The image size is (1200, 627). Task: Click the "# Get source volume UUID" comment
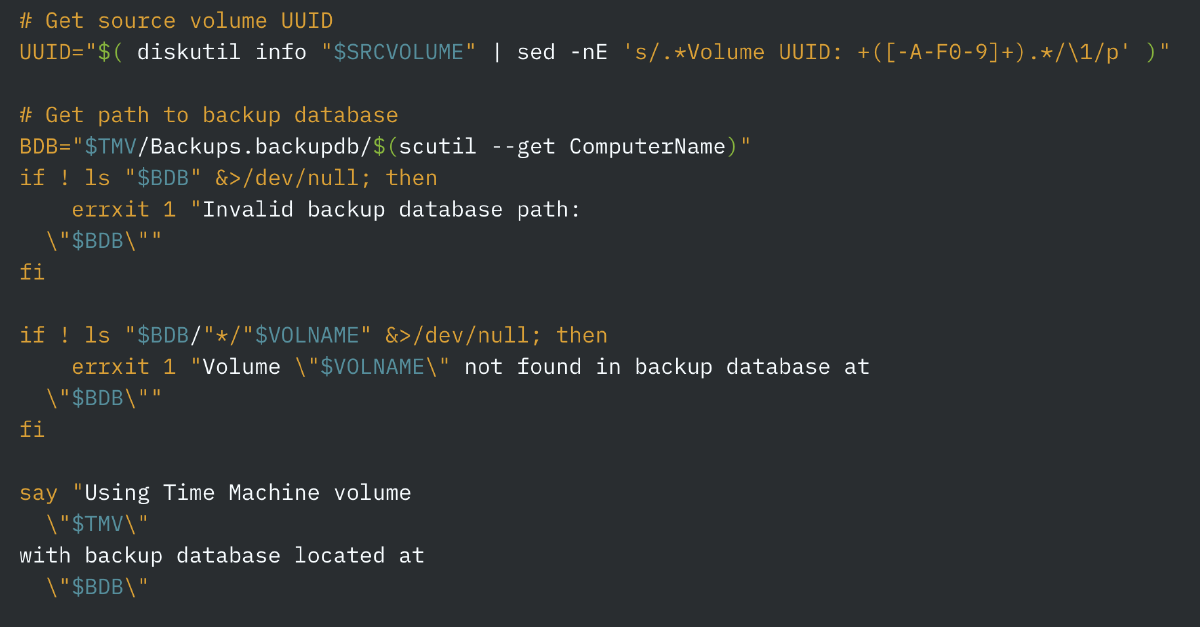point(176,21)
